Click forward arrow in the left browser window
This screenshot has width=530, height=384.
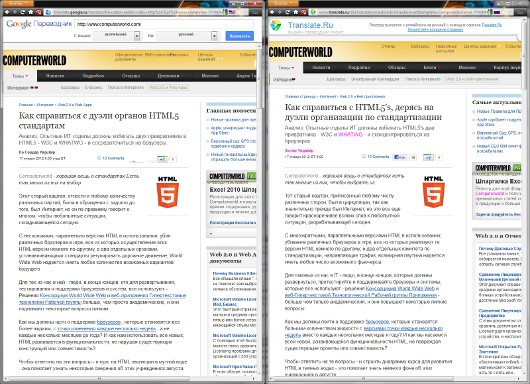coord(15,12)
